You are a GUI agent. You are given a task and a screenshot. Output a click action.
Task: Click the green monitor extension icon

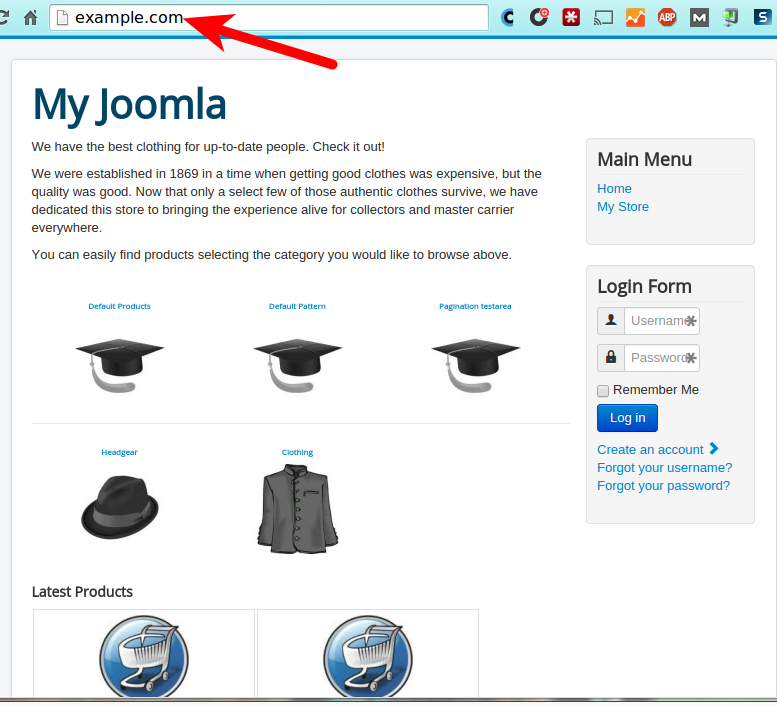pyautogui.click(x=730, y=18)
